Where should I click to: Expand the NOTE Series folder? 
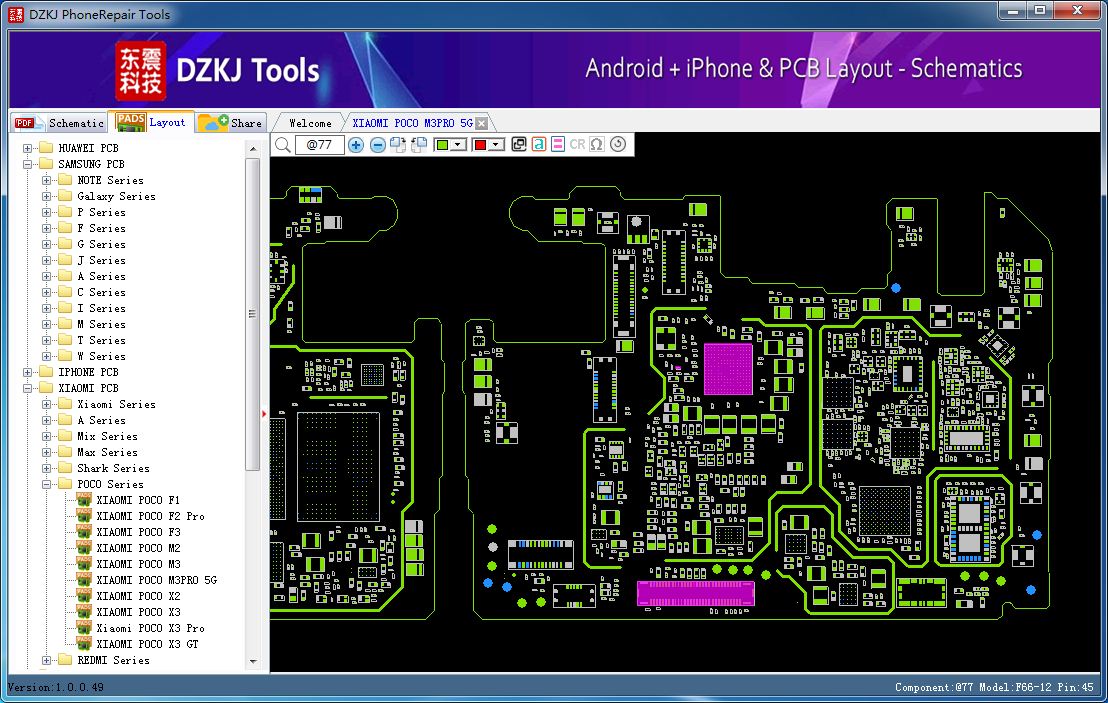(x=46, y=180)
